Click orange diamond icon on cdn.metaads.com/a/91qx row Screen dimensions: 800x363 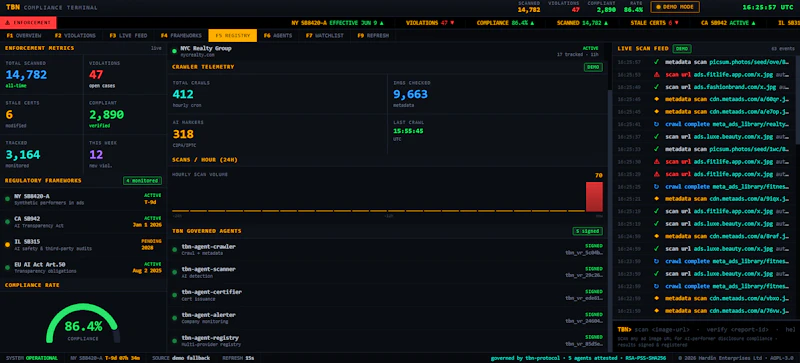point(656,199)
